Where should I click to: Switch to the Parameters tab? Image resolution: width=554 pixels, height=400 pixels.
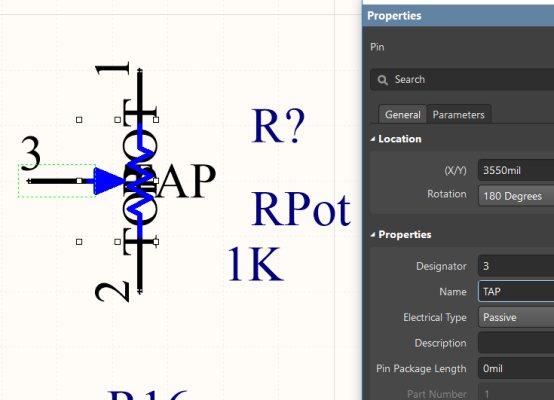click(458, 114)
